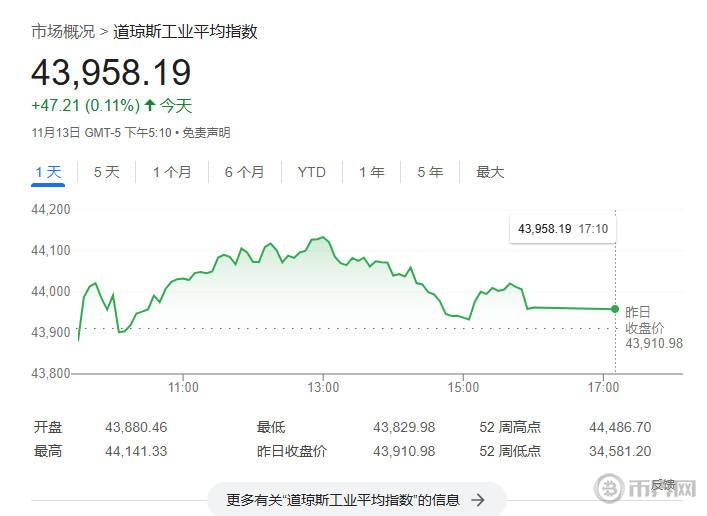Click the green up-arrow next to 今天
The width and height of the screenshot is (707, 516).
coord(150,106)
